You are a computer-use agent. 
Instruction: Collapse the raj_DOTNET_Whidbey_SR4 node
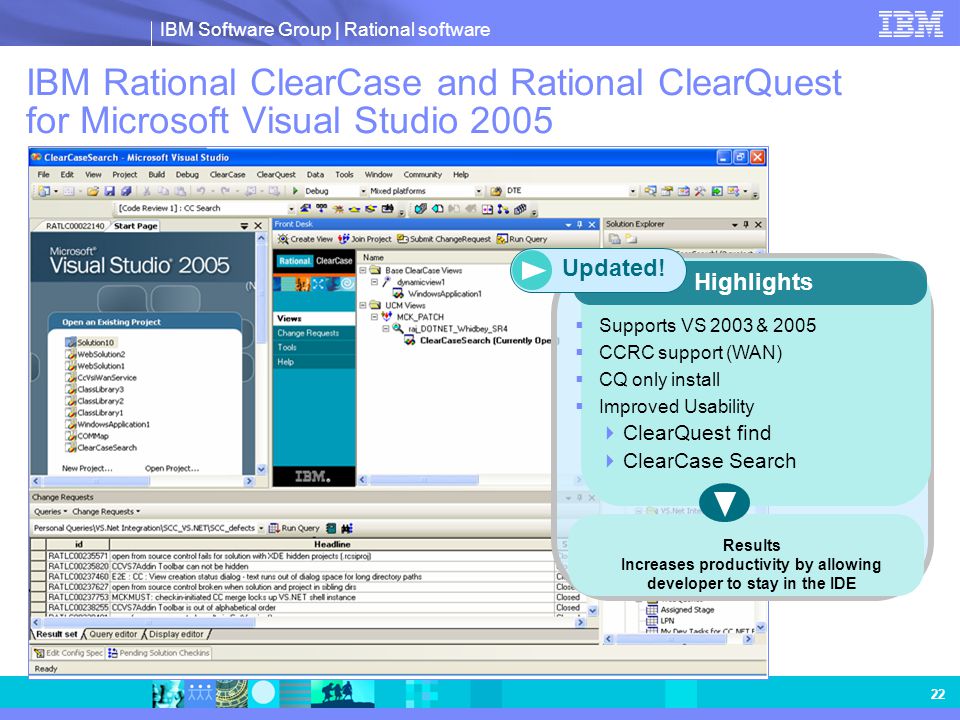[386, 328]
